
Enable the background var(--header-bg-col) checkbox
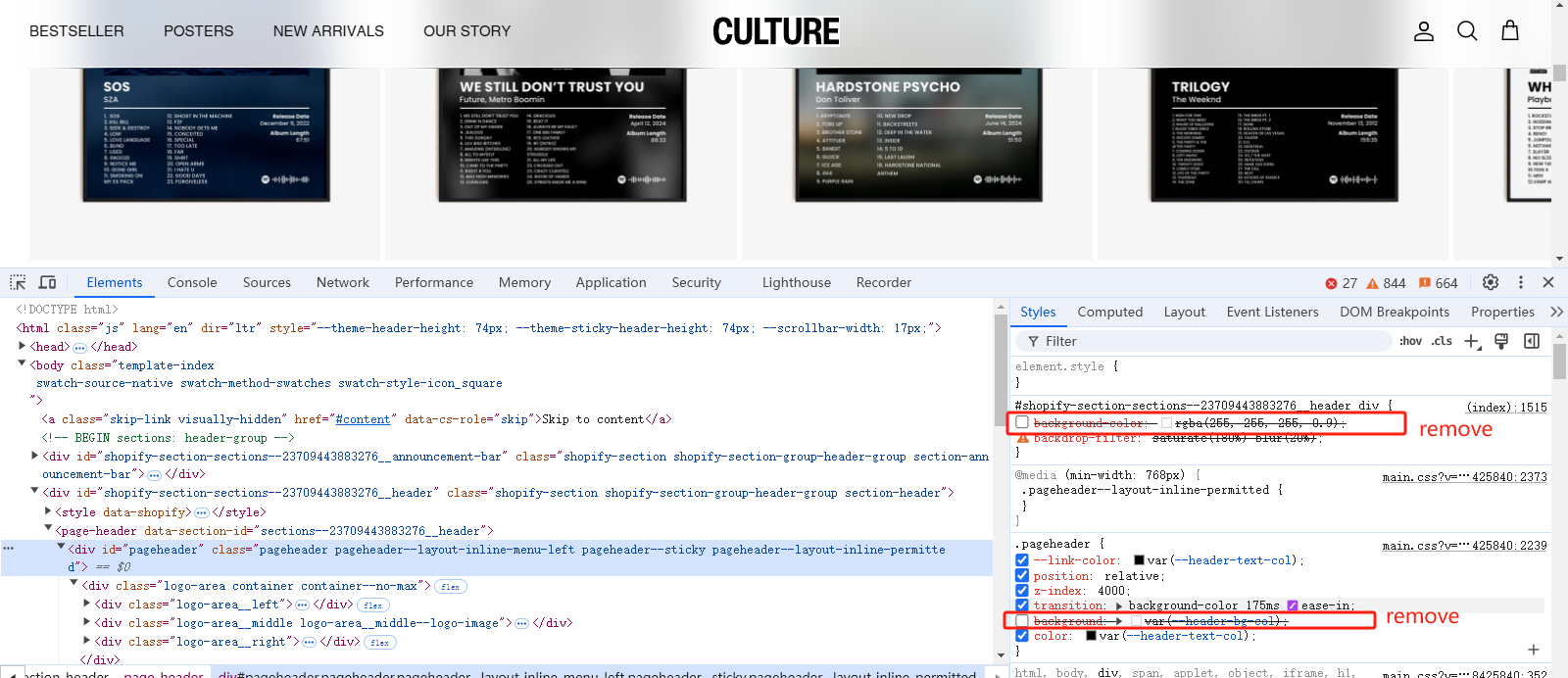tap(1022, 621)
